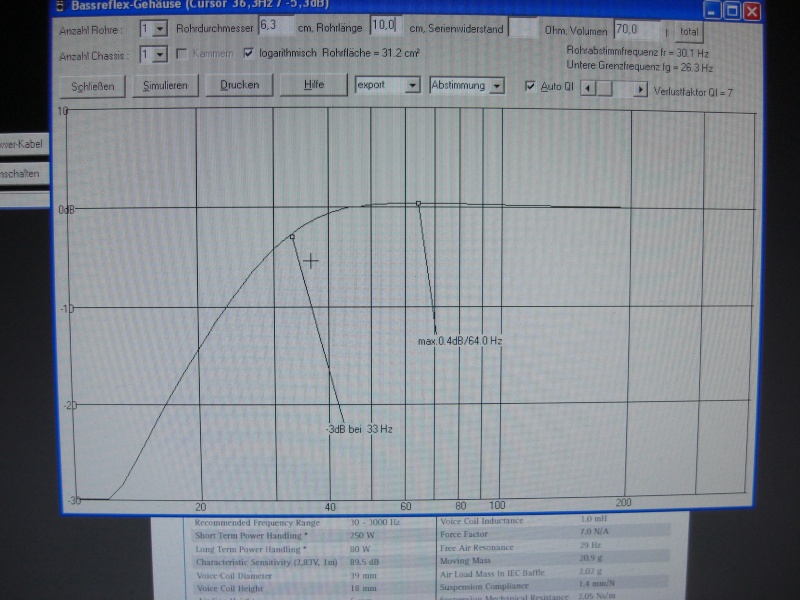Open Hilfe for the bass reflex window
800x600 pixels.
click(314, 85)
